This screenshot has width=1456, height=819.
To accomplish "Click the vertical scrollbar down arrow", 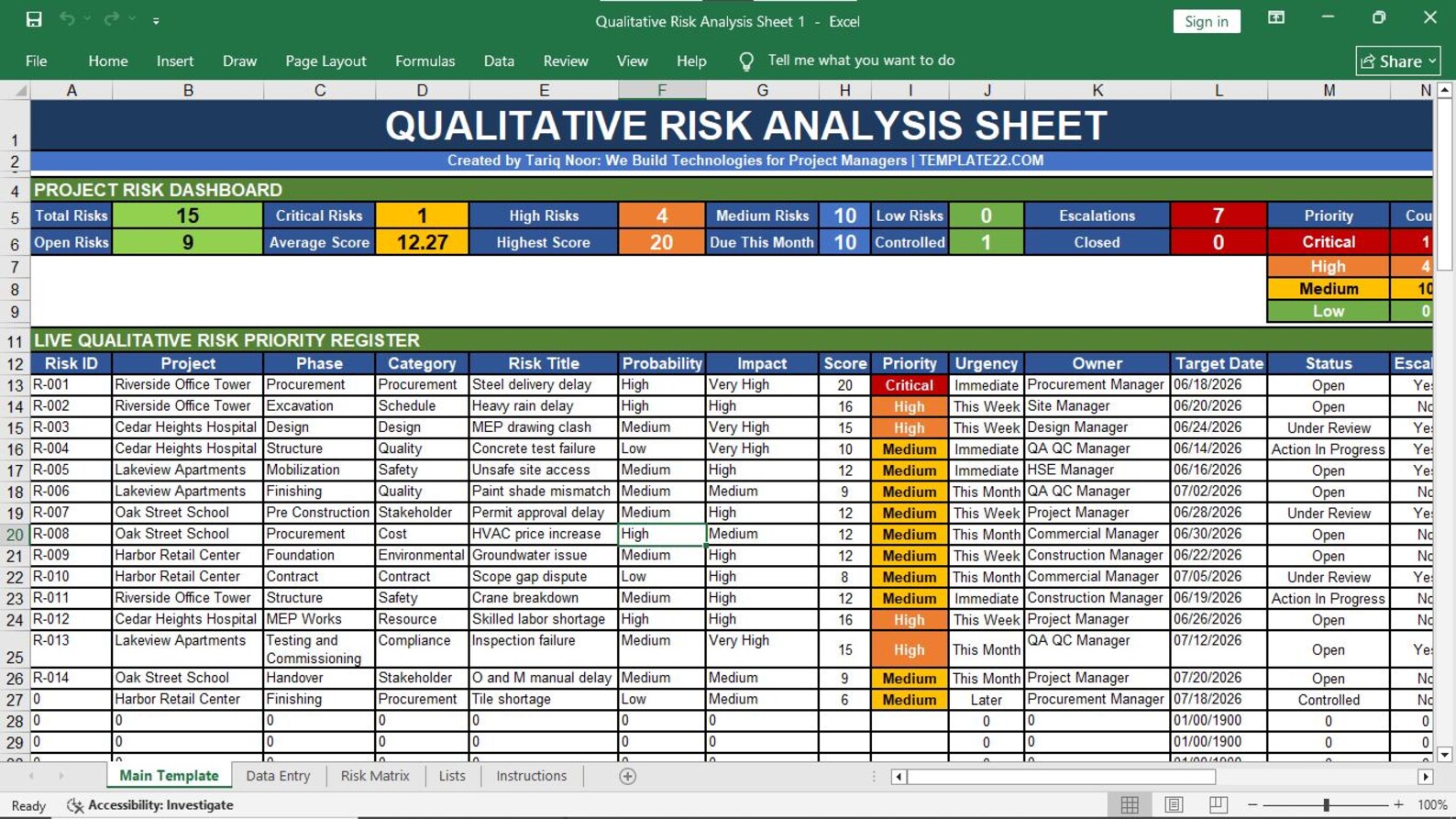I will click(1445, 755).
